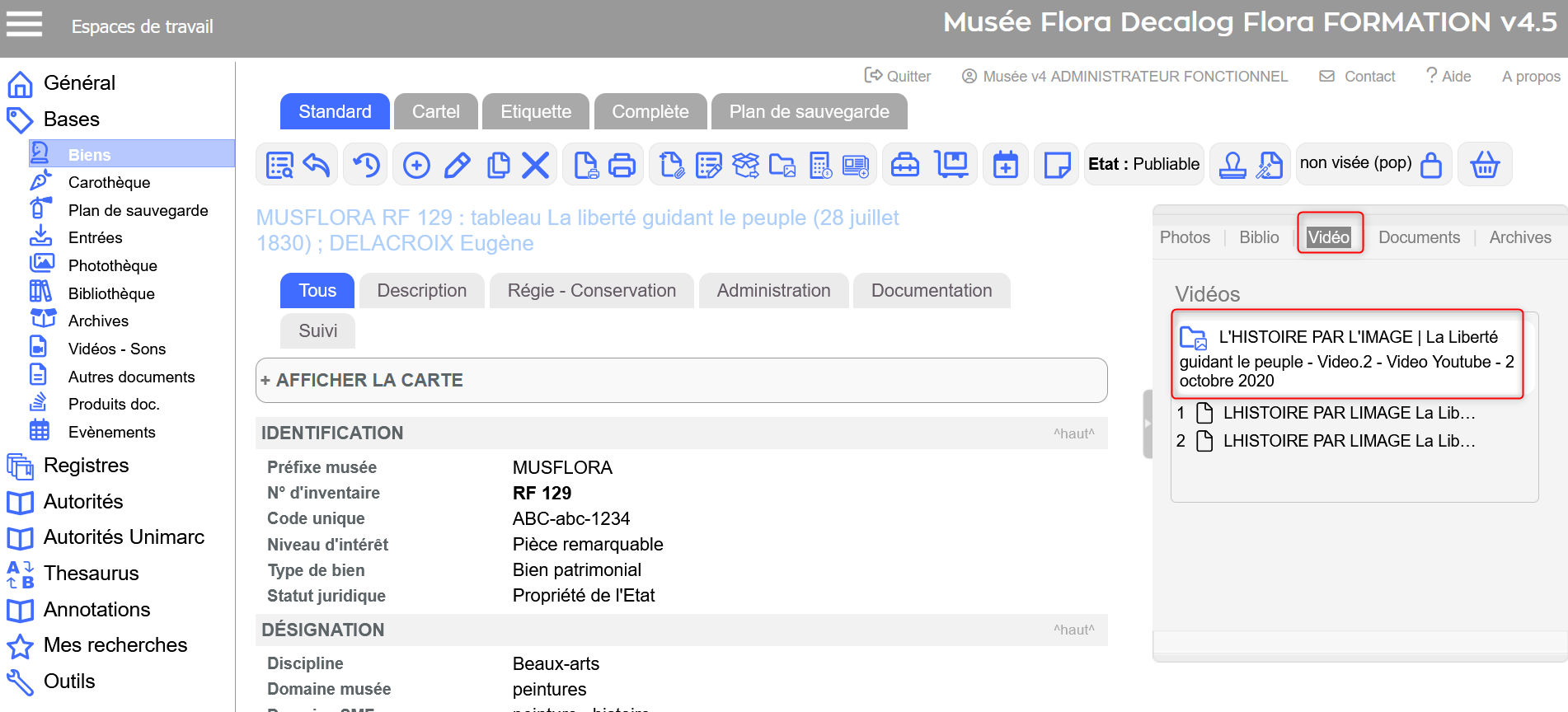Click the shopping basket icon
Viewport: 1568px width, 712px height.
coord(1484,165)
